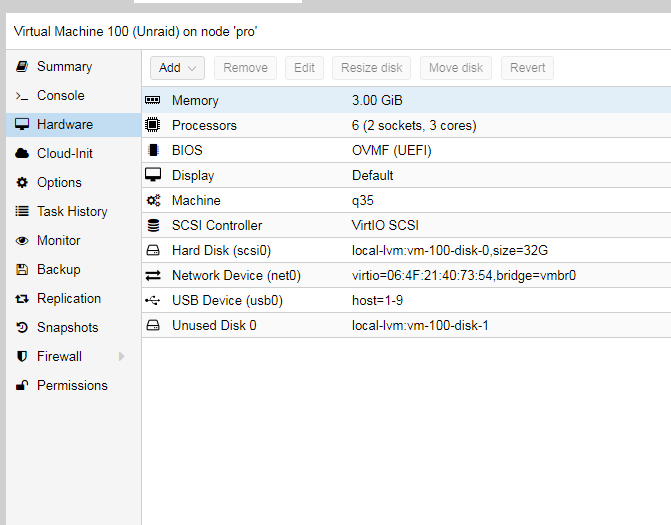
Task: Open the Backup section label
Action: point(59,270)
